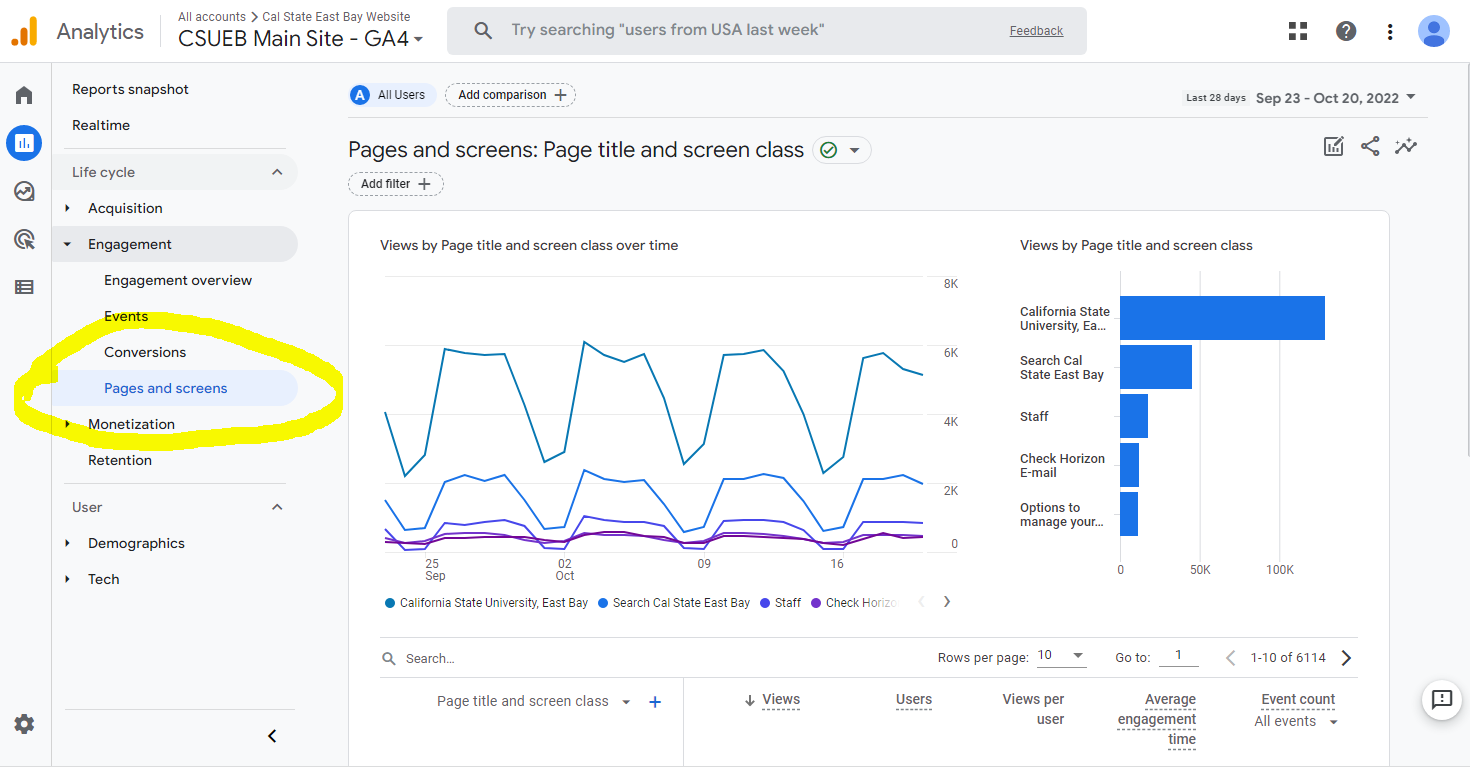
Task: Open the date range Sep 23 - Oct 20 dropdown
Action: pos(1336,98)
